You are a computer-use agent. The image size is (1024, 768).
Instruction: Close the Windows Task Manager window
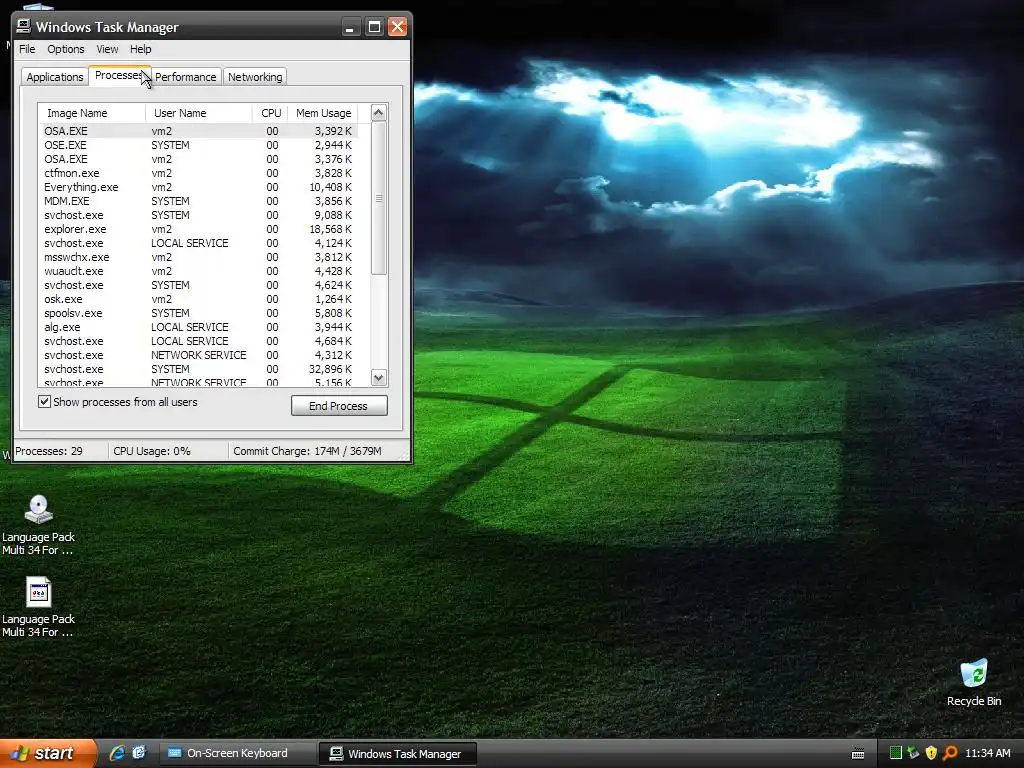pos(397,27)
